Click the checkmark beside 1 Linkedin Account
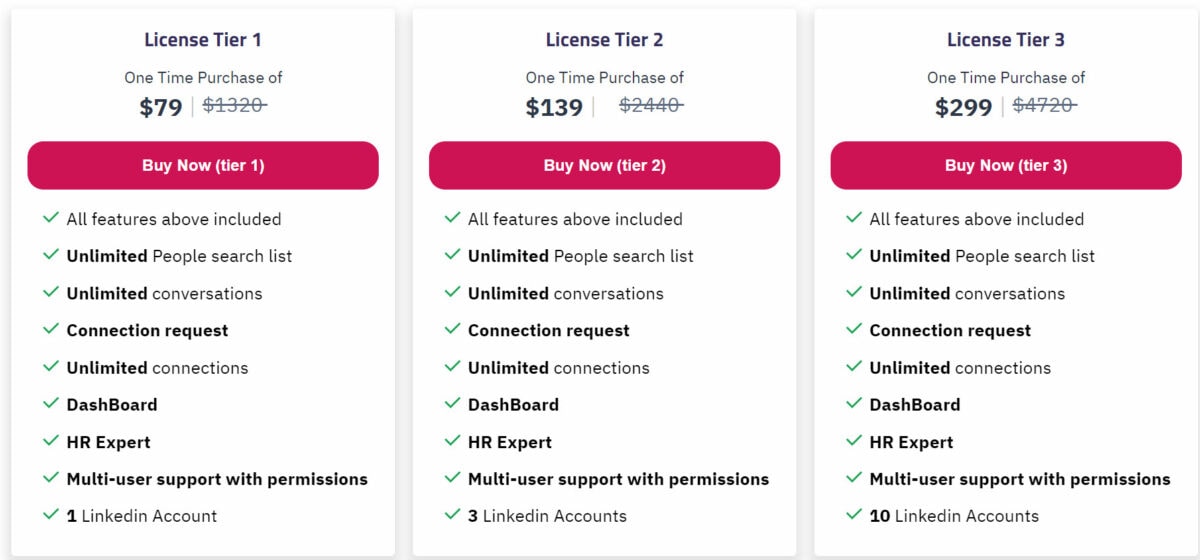Screen dimensions: 1200x560 click(x=50, y=515)
